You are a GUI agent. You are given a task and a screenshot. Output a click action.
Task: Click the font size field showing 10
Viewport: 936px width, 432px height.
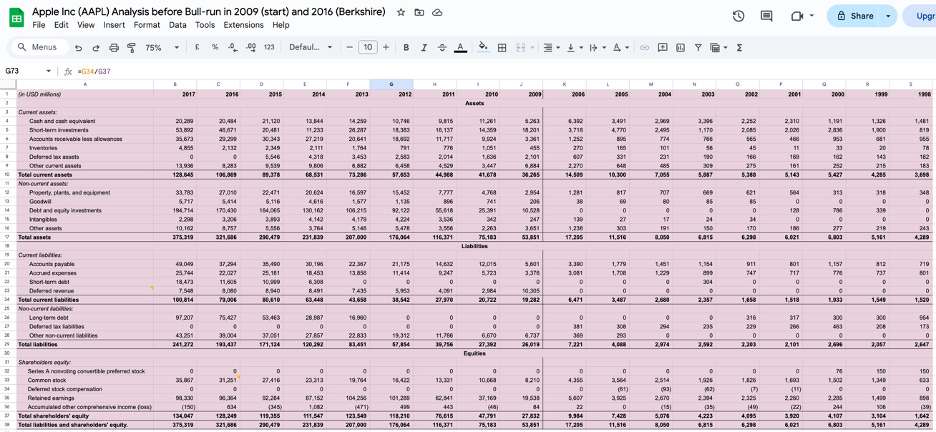click(x=368, y=47)
